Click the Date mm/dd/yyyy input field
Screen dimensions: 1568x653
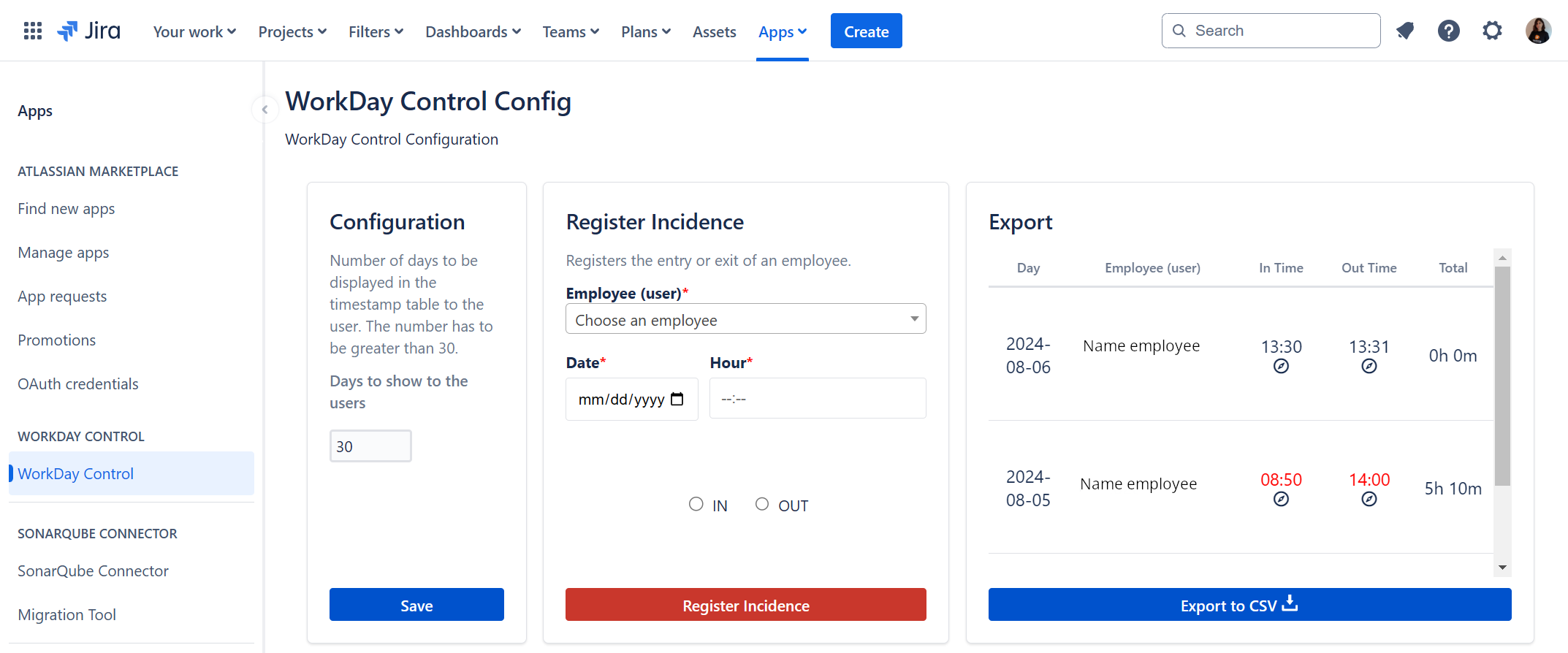(x=632, y=399)
